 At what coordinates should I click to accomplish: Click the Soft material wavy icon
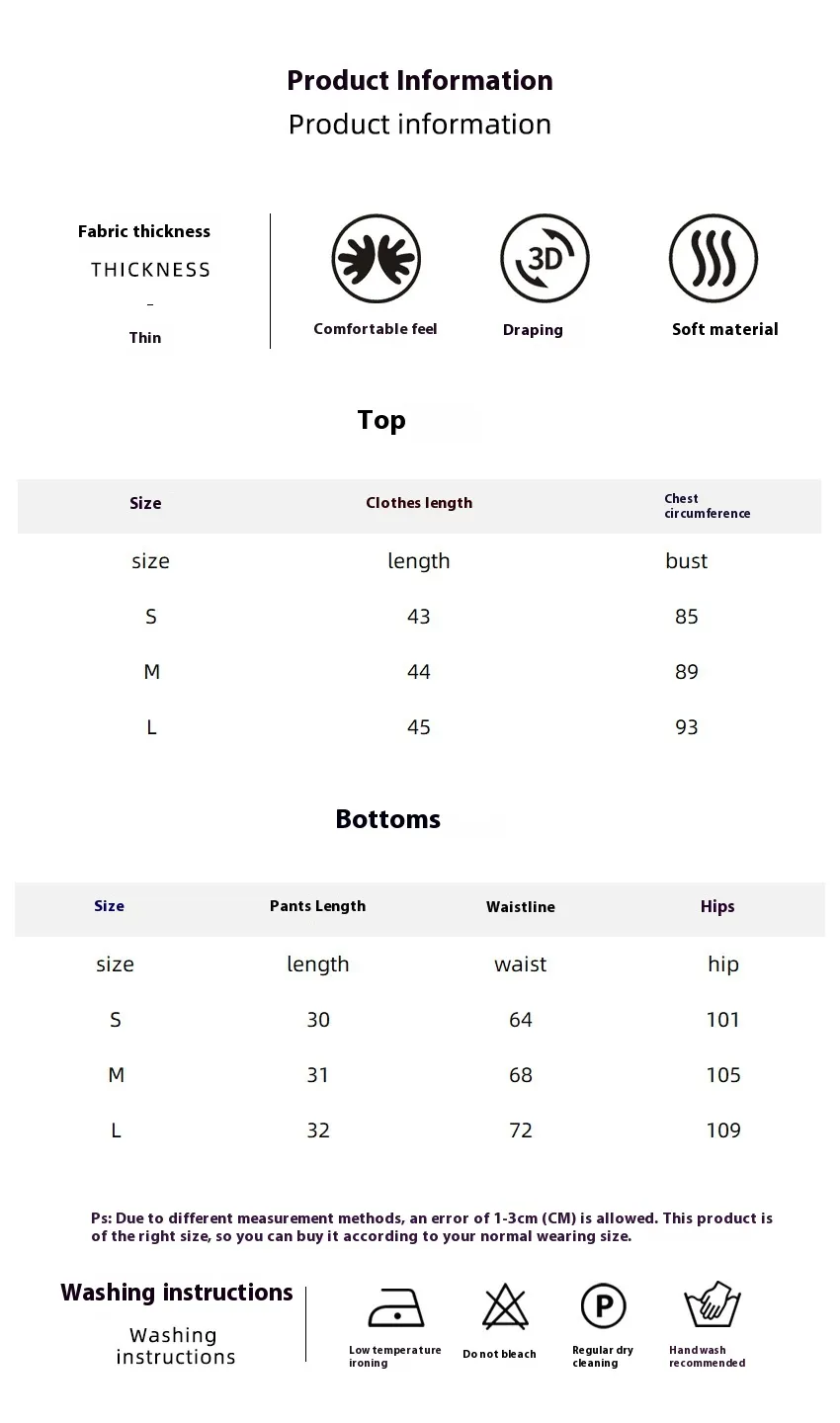pos(714,259)
